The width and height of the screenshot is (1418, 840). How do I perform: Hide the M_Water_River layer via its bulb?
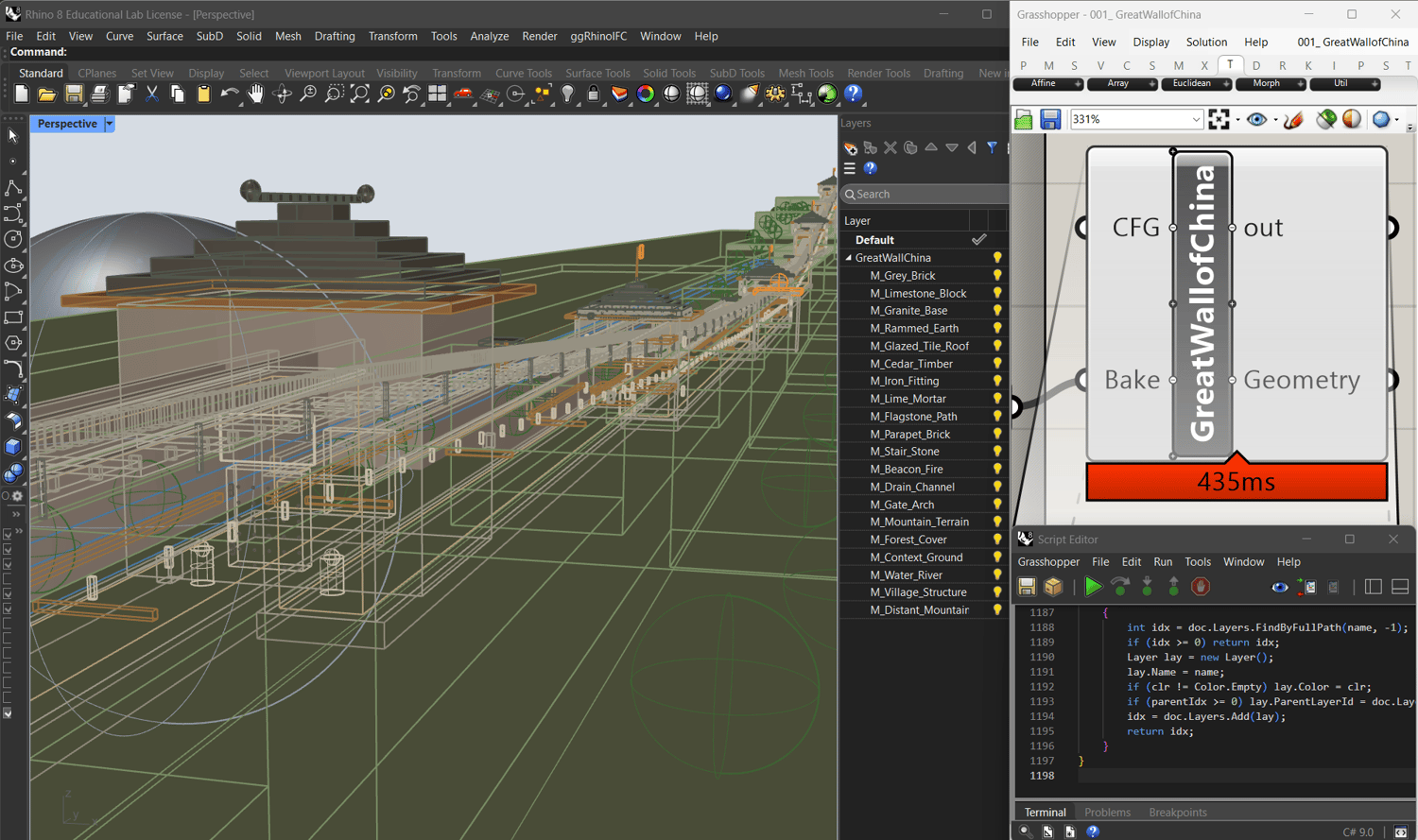pyautogui.click(x=996, y=574)
